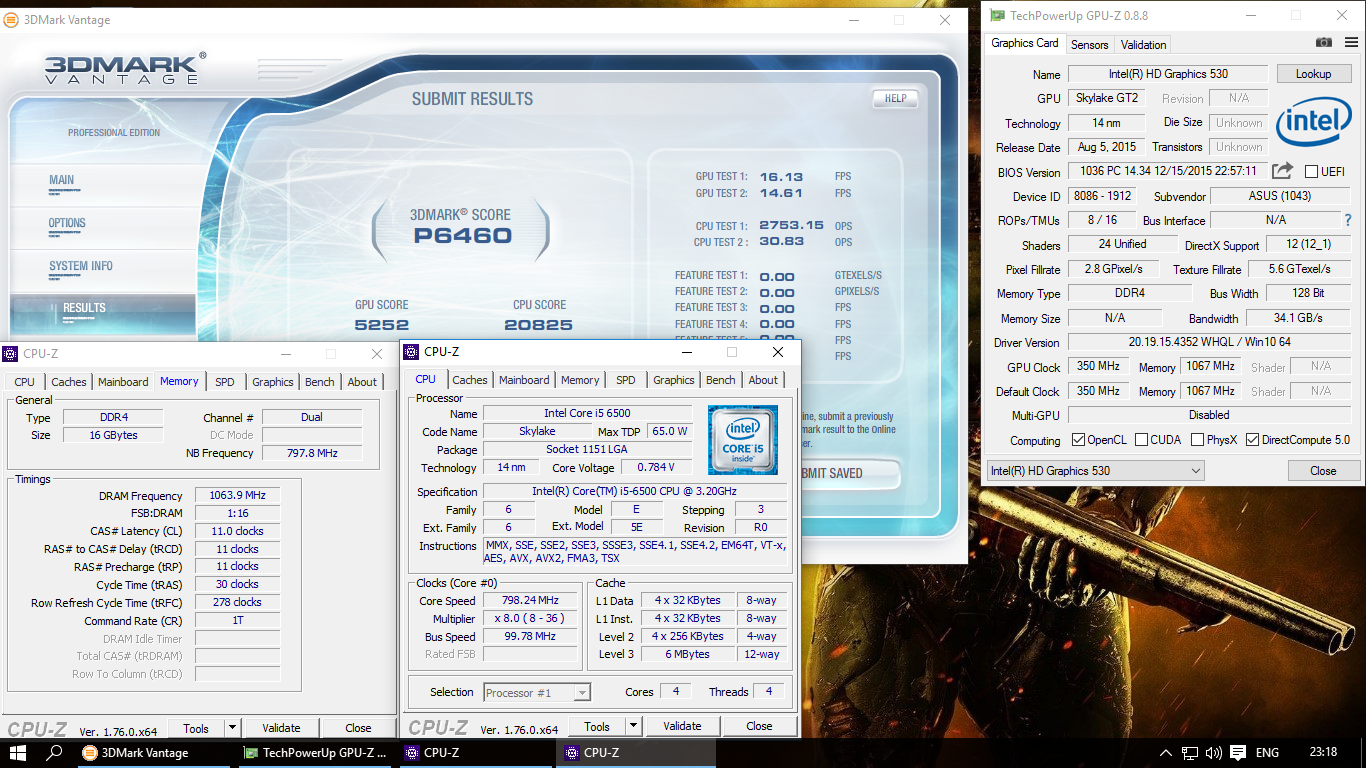The height and width of the screenshot is (768, 1366).
Task: Click the Core Speed value 798.24 MHz
Action: coord(530,601)
